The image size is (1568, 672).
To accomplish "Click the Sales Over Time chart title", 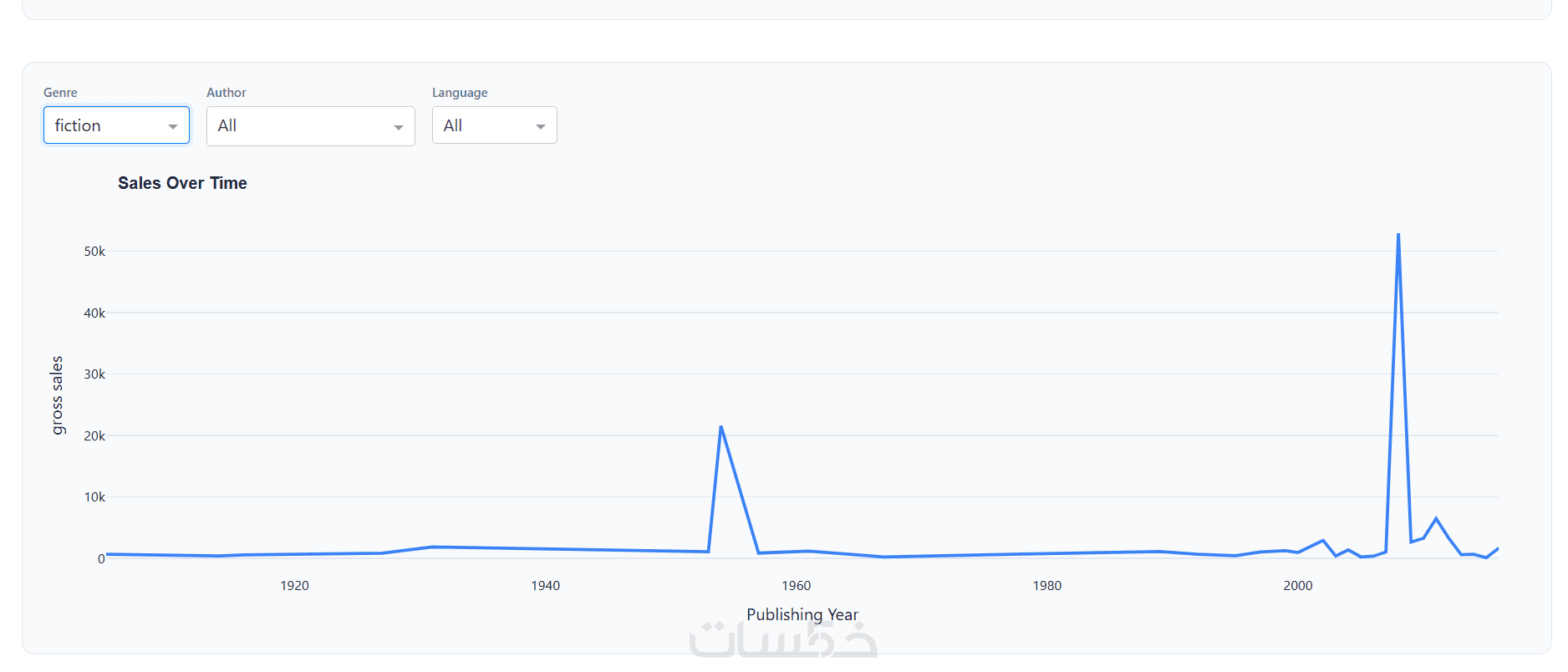I will coord(182,183).
